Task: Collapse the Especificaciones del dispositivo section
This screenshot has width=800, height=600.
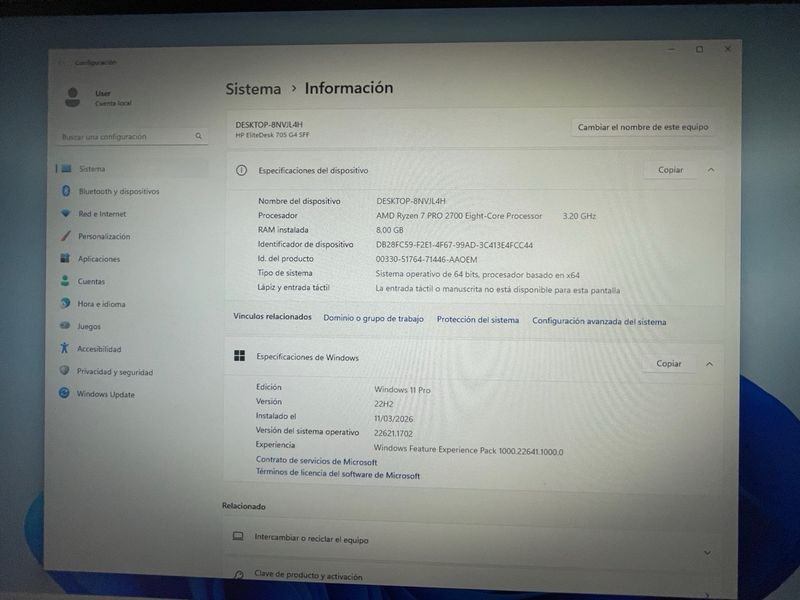Action: pyautogui.click(x=711, y=170)
